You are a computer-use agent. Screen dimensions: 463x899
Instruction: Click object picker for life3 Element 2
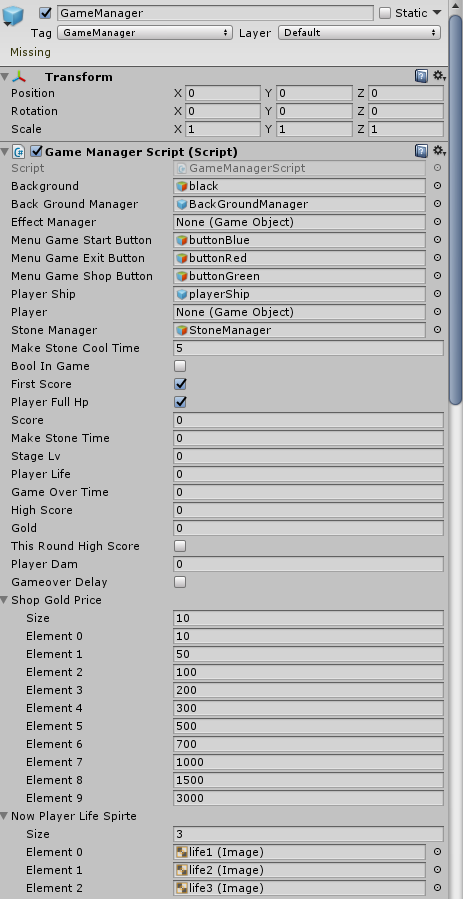(437, 888)
